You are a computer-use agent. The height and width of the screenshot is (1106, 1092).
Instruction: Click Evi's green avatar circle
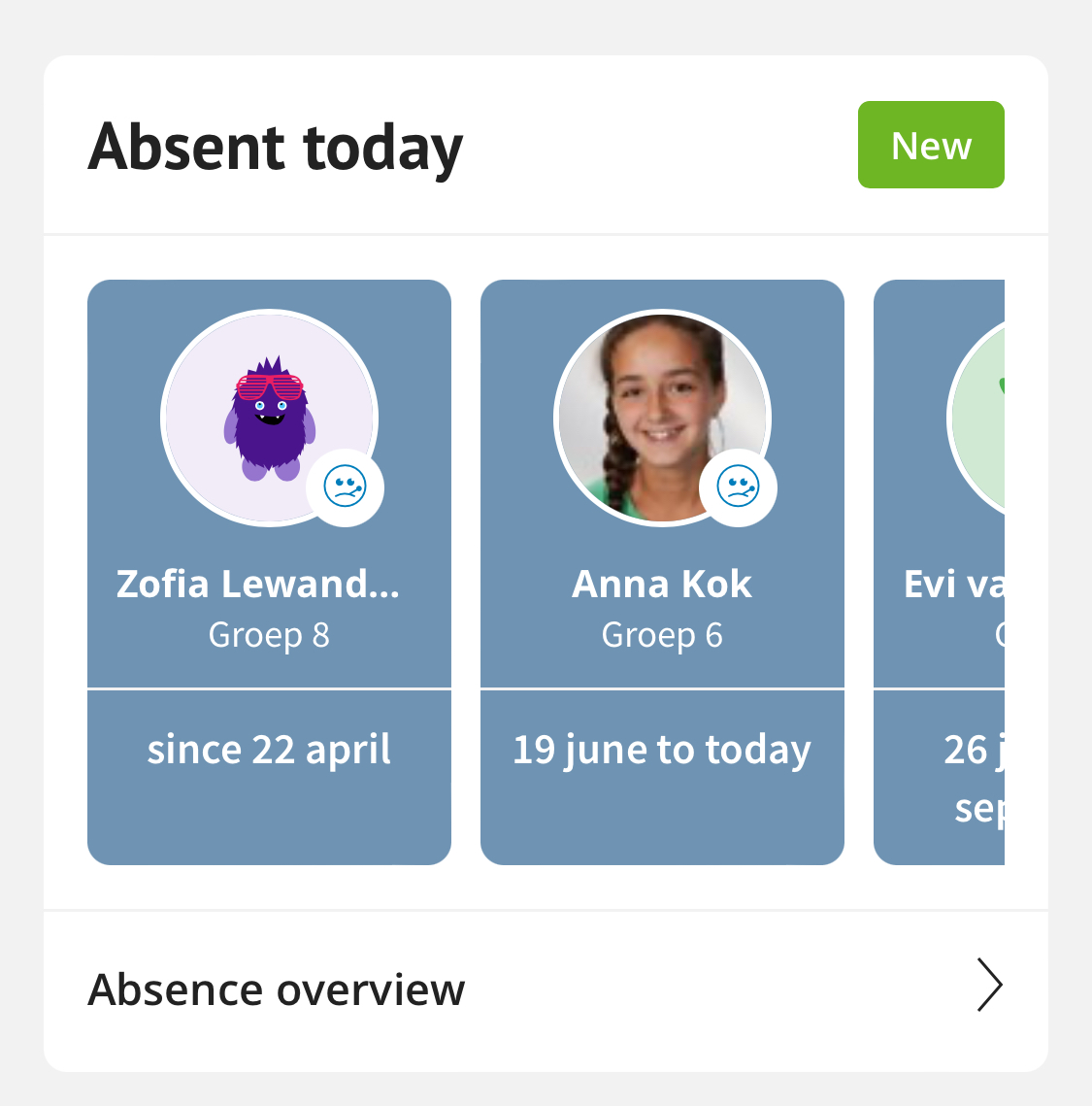pos(976,419)
